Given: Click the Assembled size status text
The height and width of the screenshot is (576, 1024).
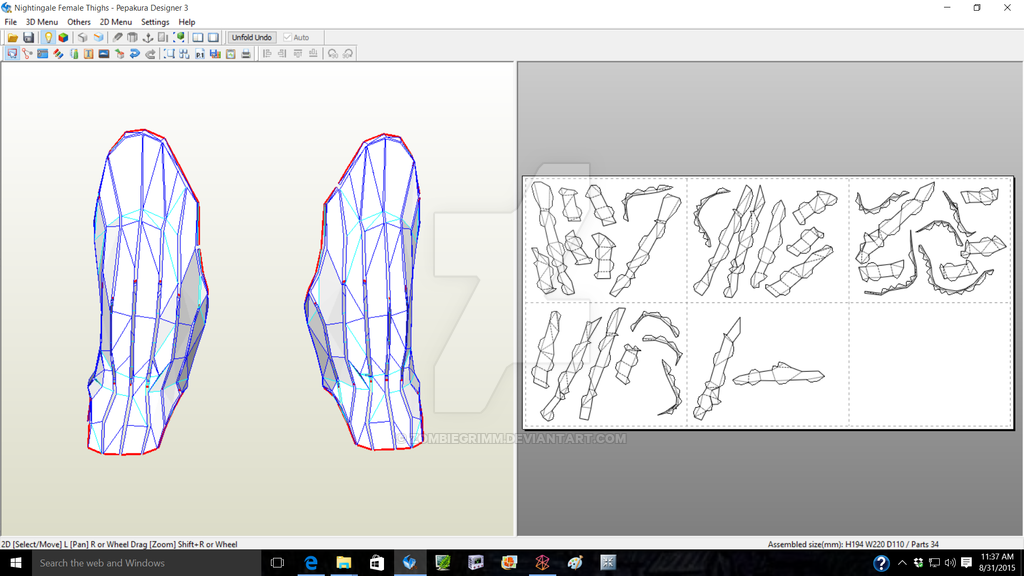Looking at the screenshot, I should (x=853, y=544).
